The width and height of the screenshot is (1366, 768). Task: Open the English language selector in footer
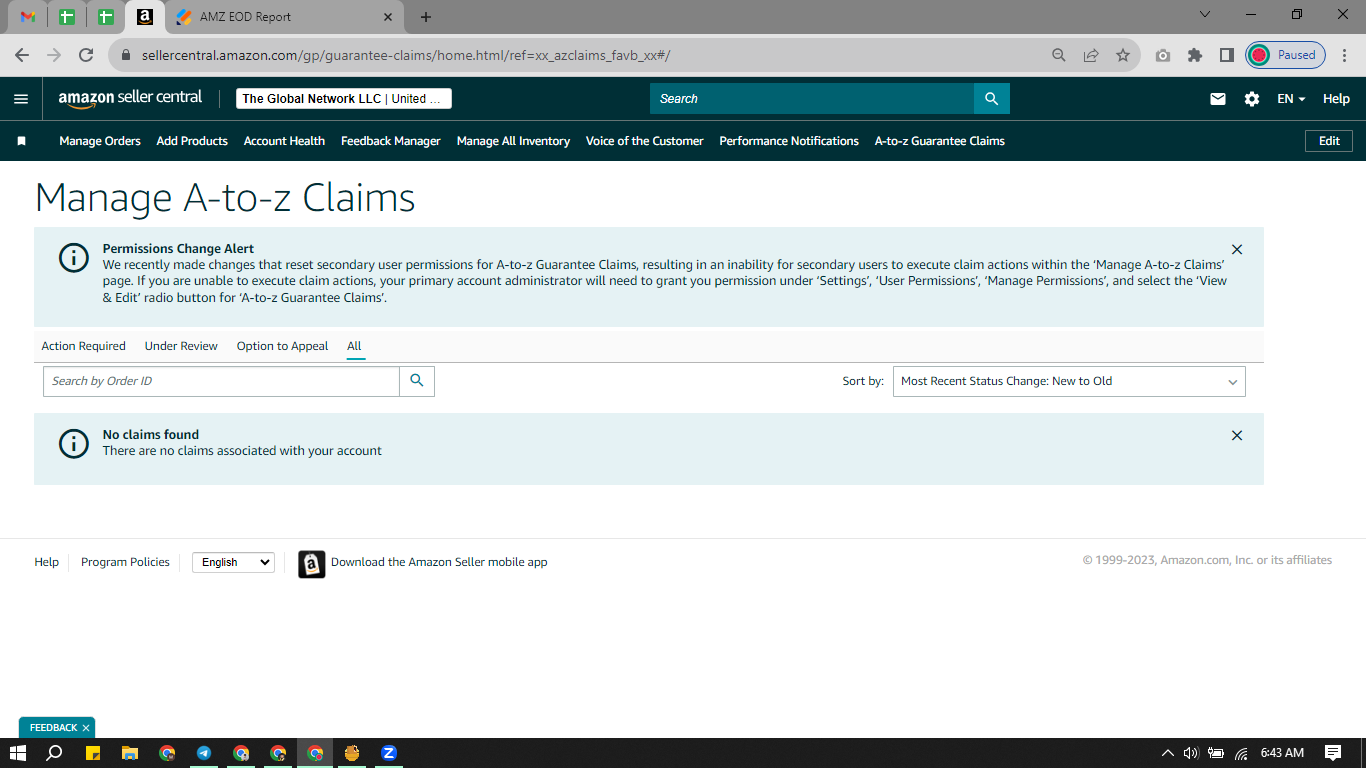click(233, 562)
